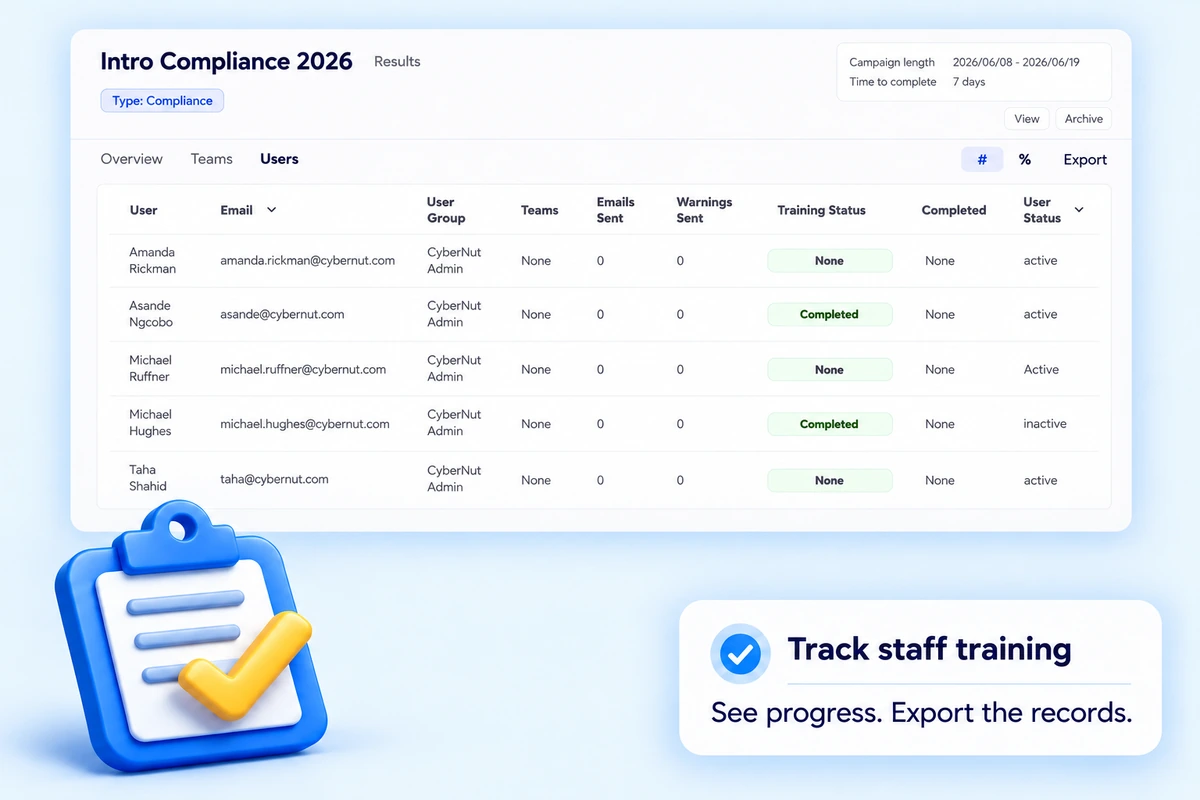Click Michael Ruffner's Active user status
This screenshot has width=1200, height=800.
tap(1041, 370)
